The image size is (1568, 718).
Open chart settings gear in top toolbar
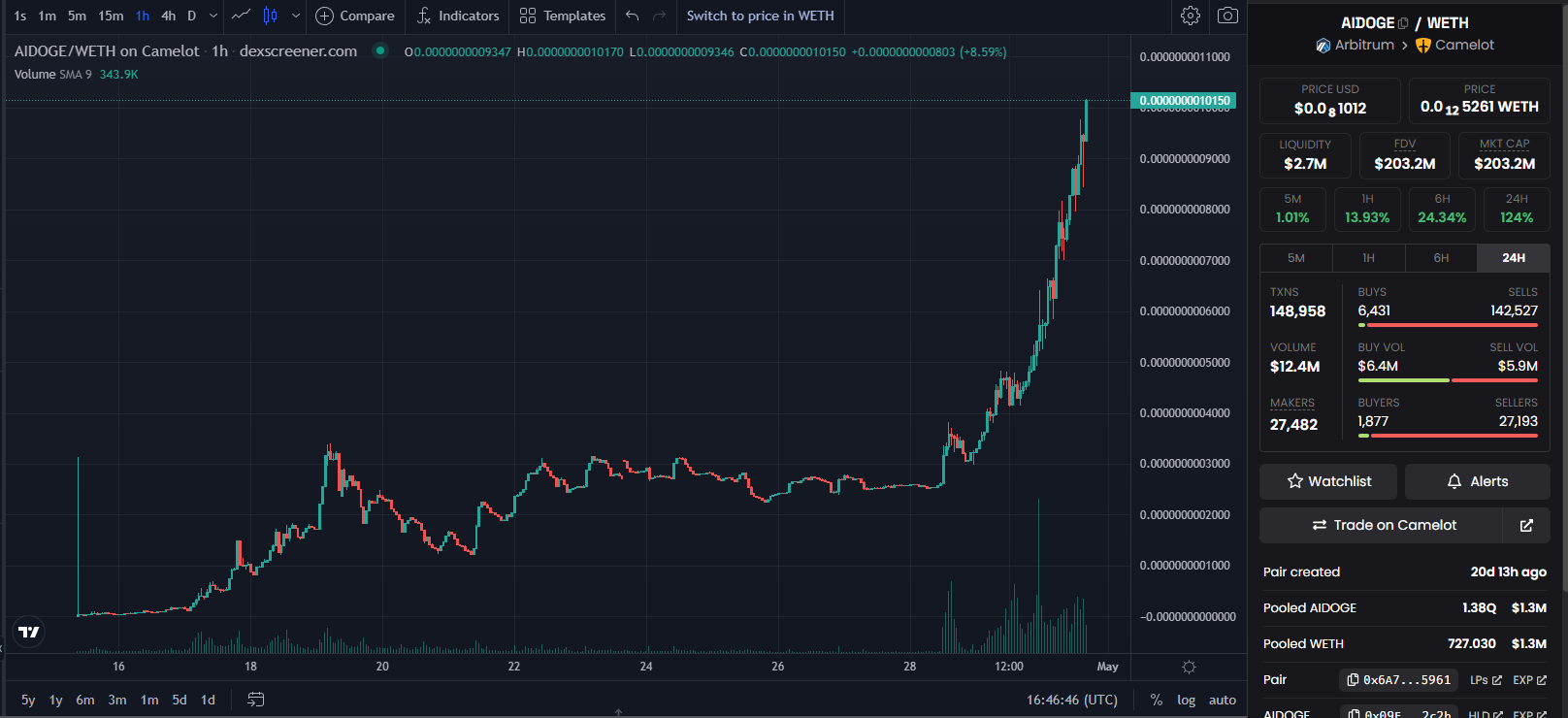tap(1191, 16)
